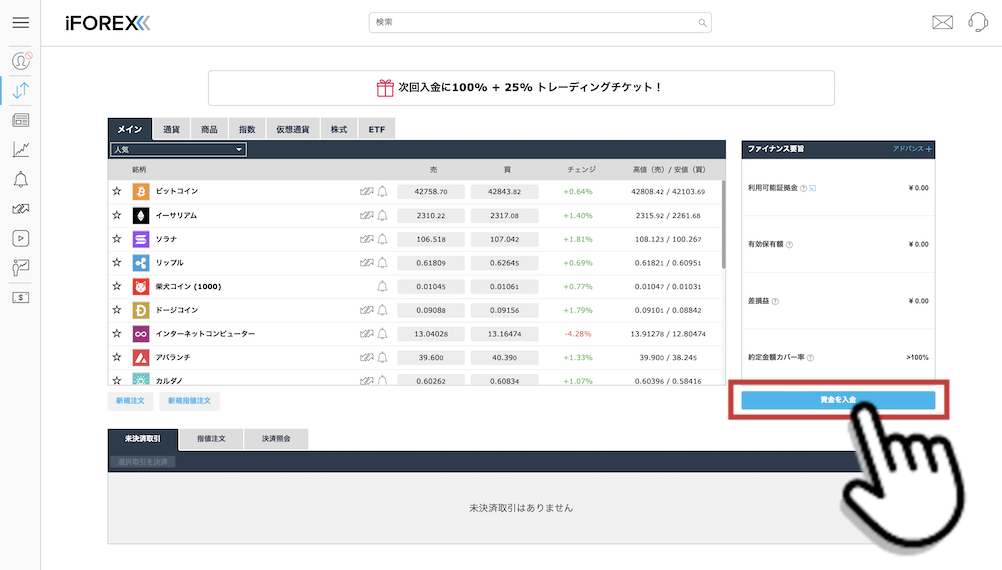
Task: Open the 指値注文 tab
Action: pos(211,439)
